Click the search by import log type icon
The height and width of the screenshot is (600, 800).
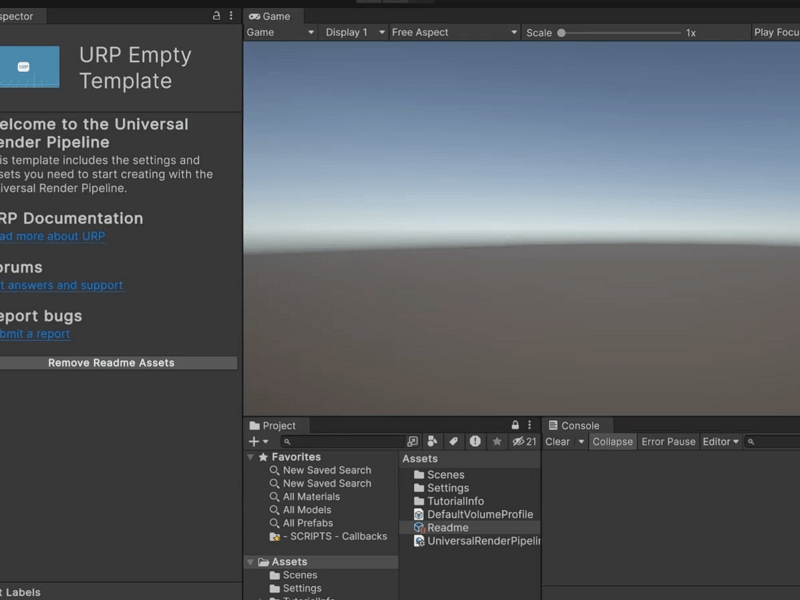pyautogui.click(x=475, y=441)
